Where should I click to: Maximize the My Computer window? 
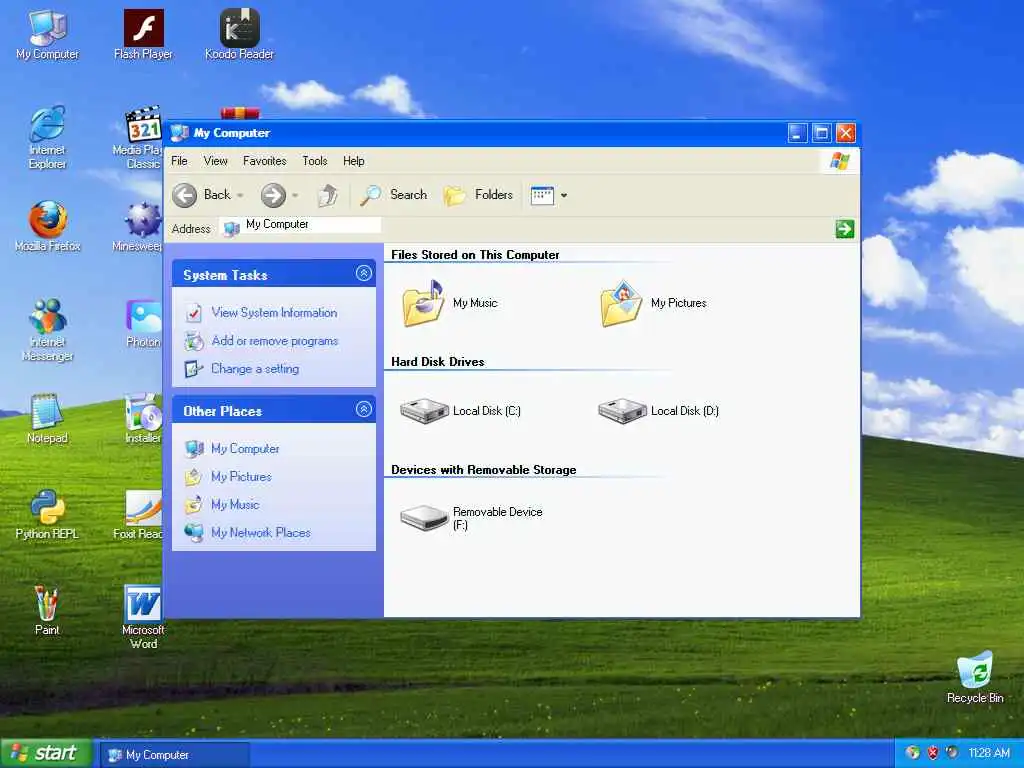coord(822,133)
